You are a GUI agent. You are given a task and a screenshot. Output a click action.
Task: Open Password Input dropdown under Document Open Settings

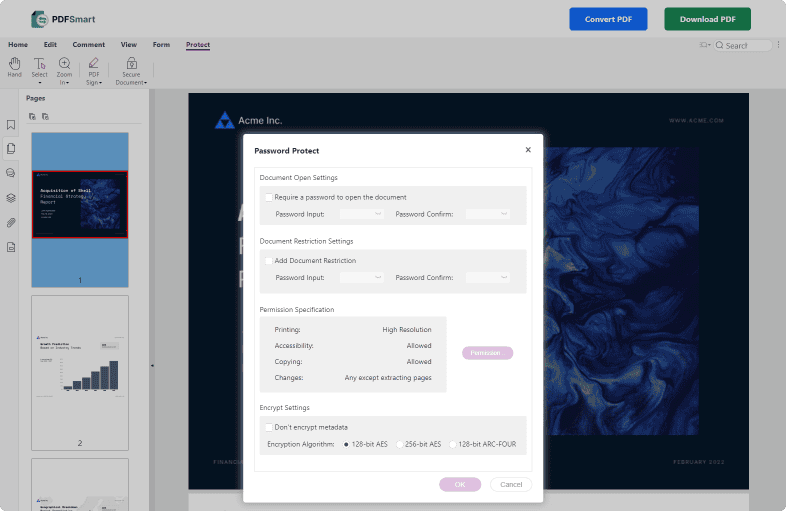coord(362,214)
